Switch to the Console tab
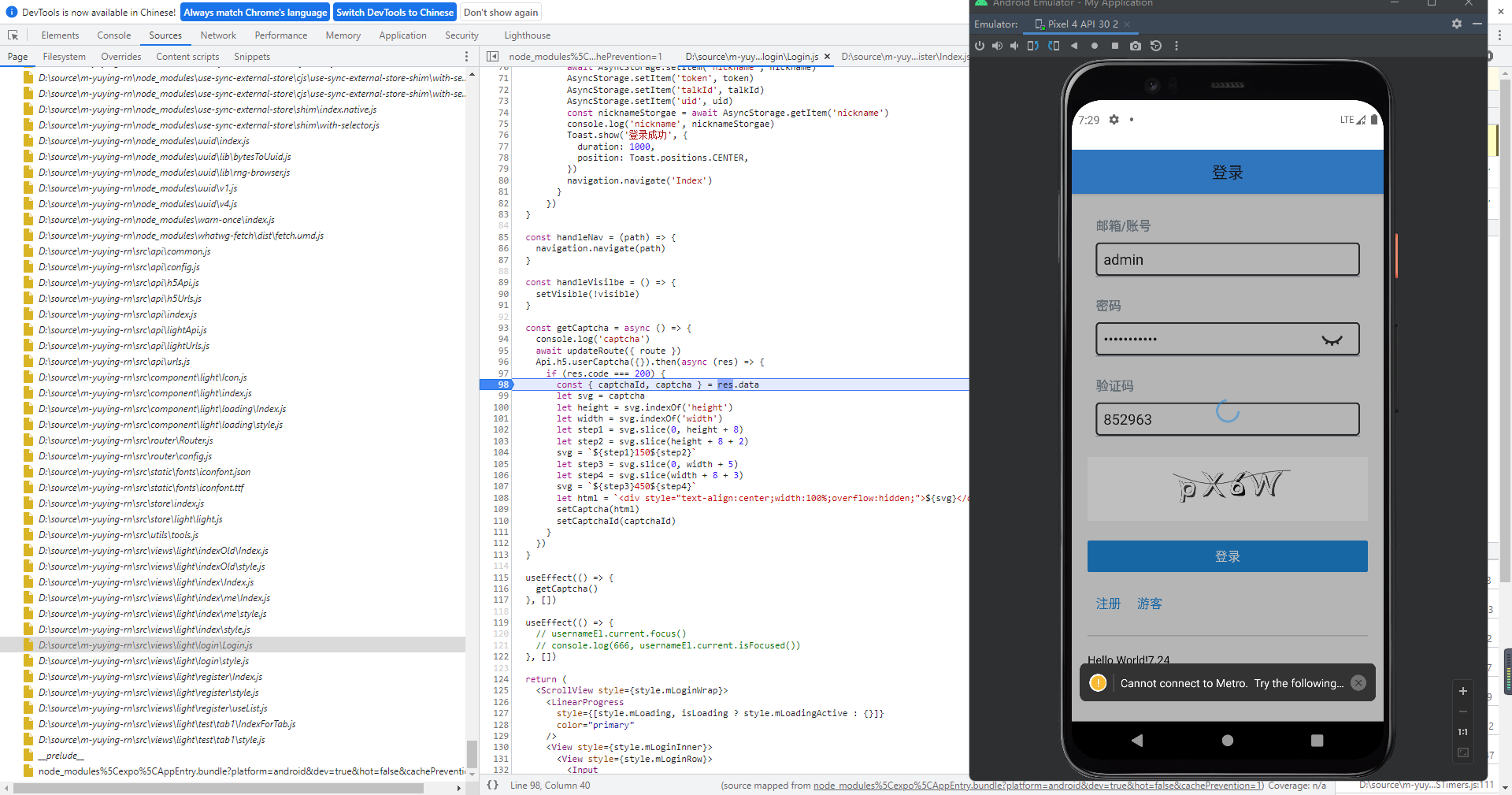This screenshot has width=1512, height=795. [114, 35]
